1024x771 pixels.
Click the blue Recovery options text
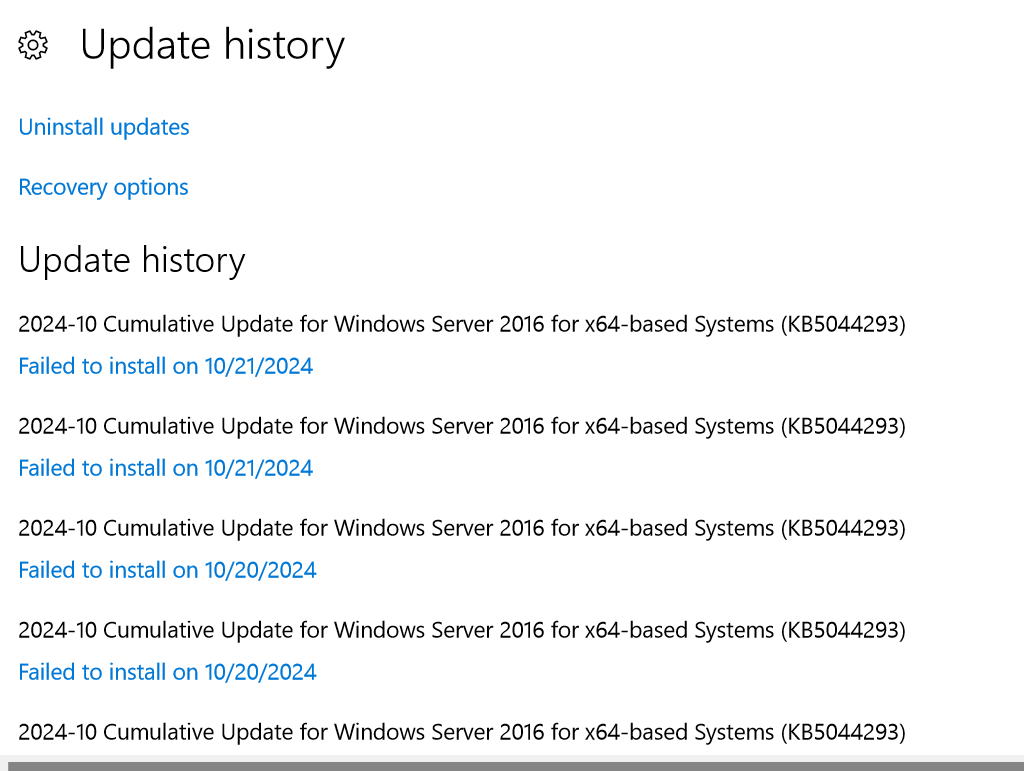click(x=103, y=187)
